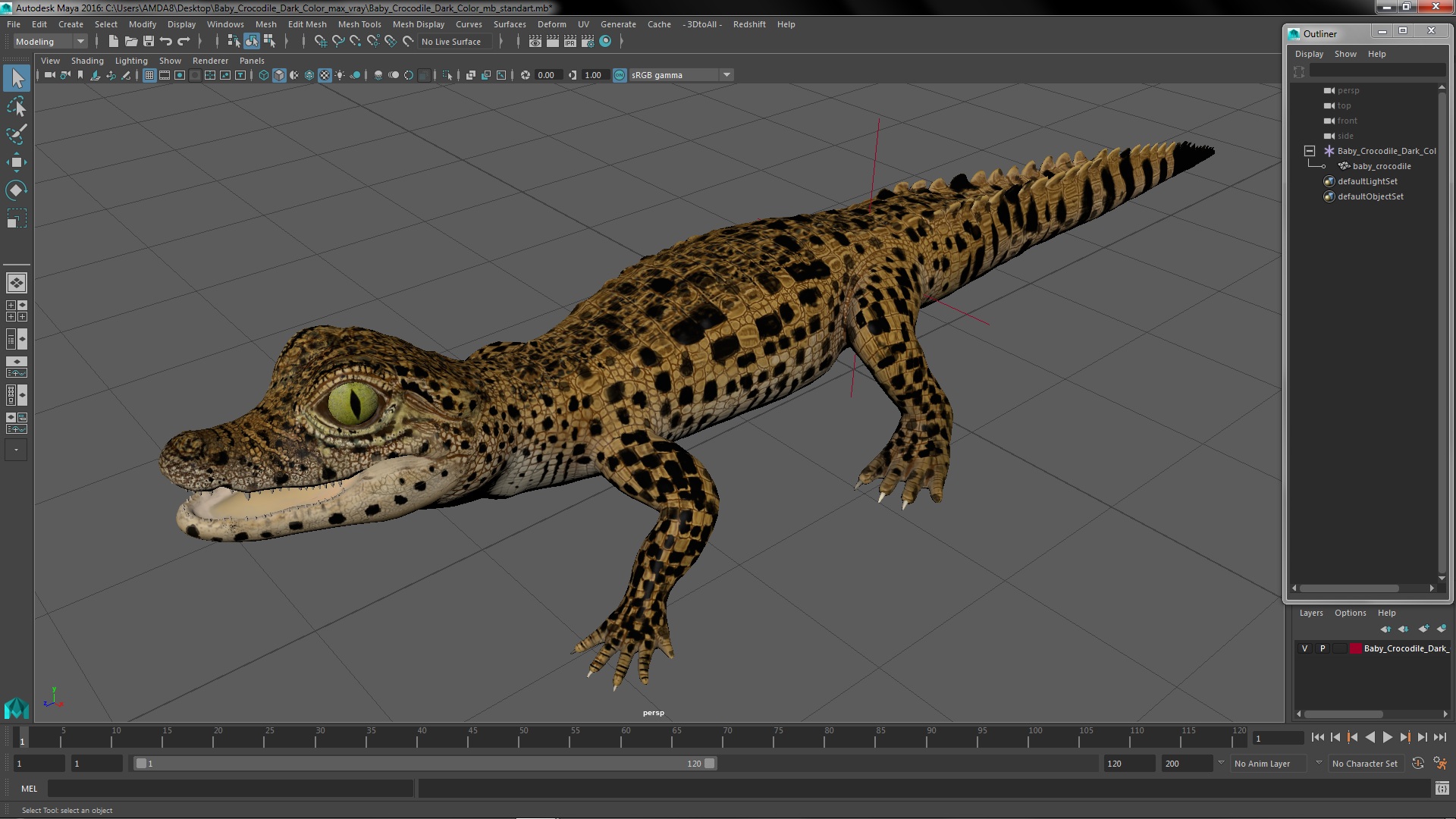This screenshot has width=1456, height=819.
Task: Save the current scene
Action: [x=149, y=42]
